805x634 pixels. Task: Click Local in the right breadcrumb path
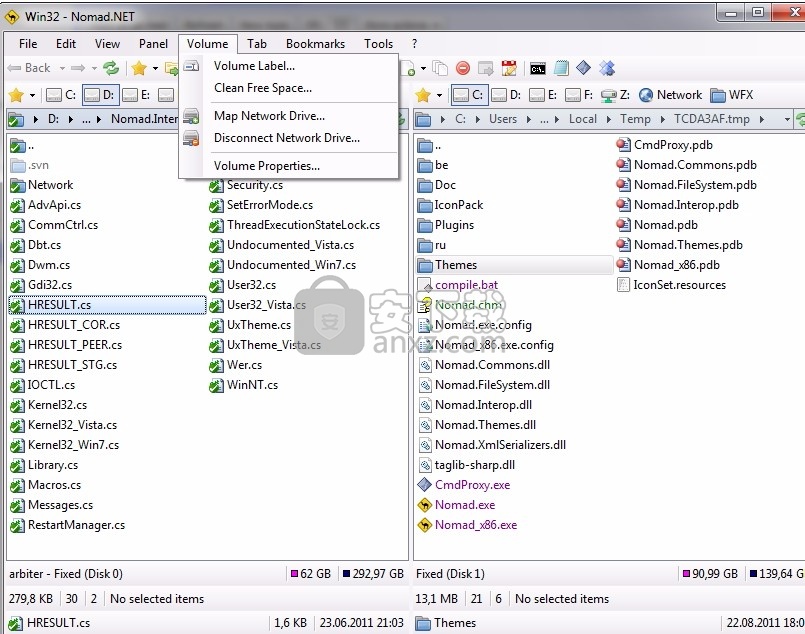coord(583,119)
